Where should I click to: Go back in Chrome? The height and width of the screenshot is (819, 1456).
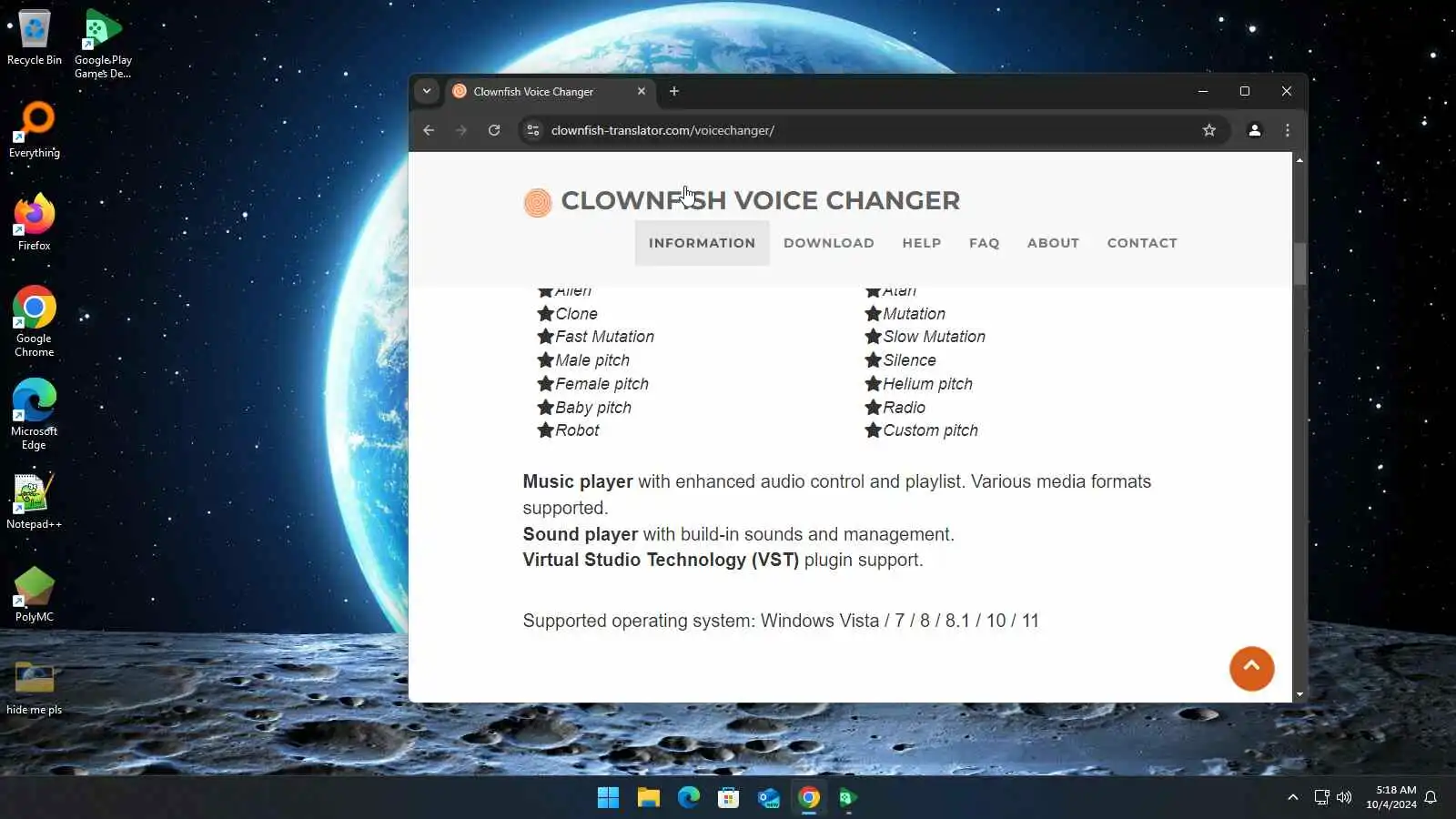(x=429, y=130)
